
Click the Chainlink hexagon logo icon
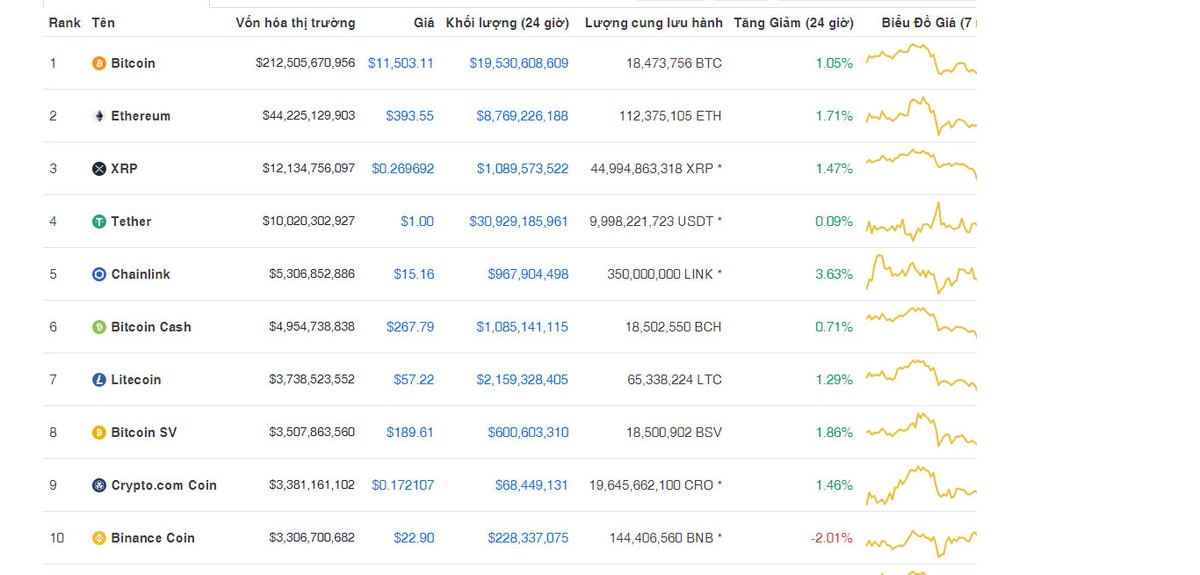click(x=99, y=274)
